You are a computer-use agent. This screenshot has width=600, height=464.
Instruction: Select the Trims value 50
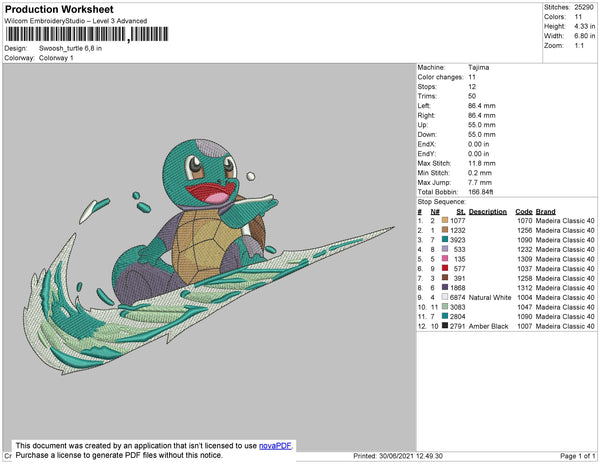click(472, 96)
